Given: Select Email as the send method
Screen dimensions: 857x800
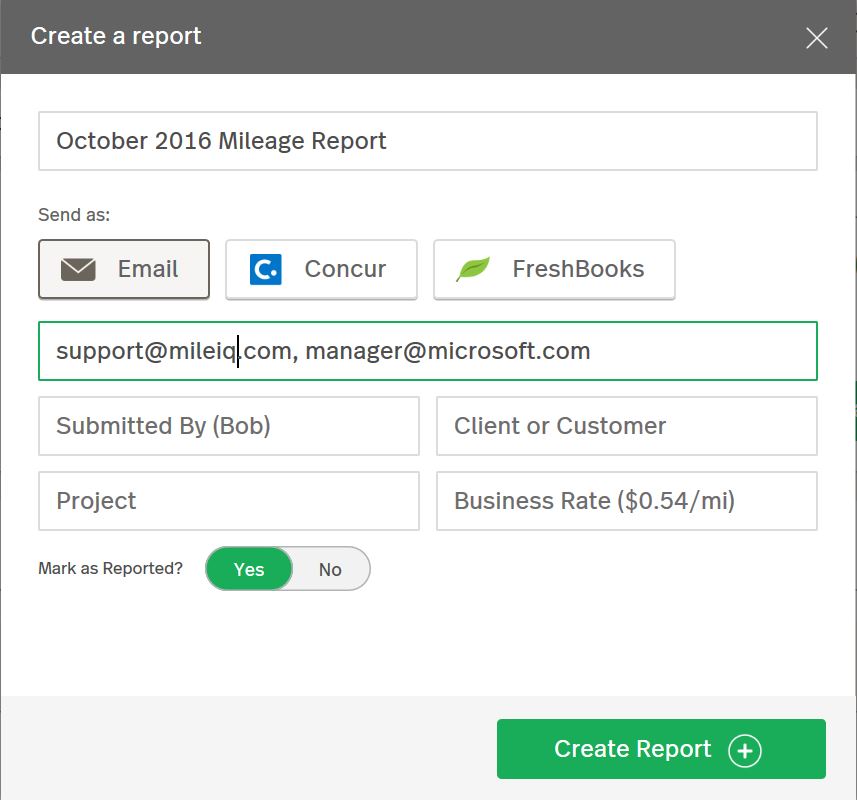Looking at the screenshot, I should tap(124, 269).
